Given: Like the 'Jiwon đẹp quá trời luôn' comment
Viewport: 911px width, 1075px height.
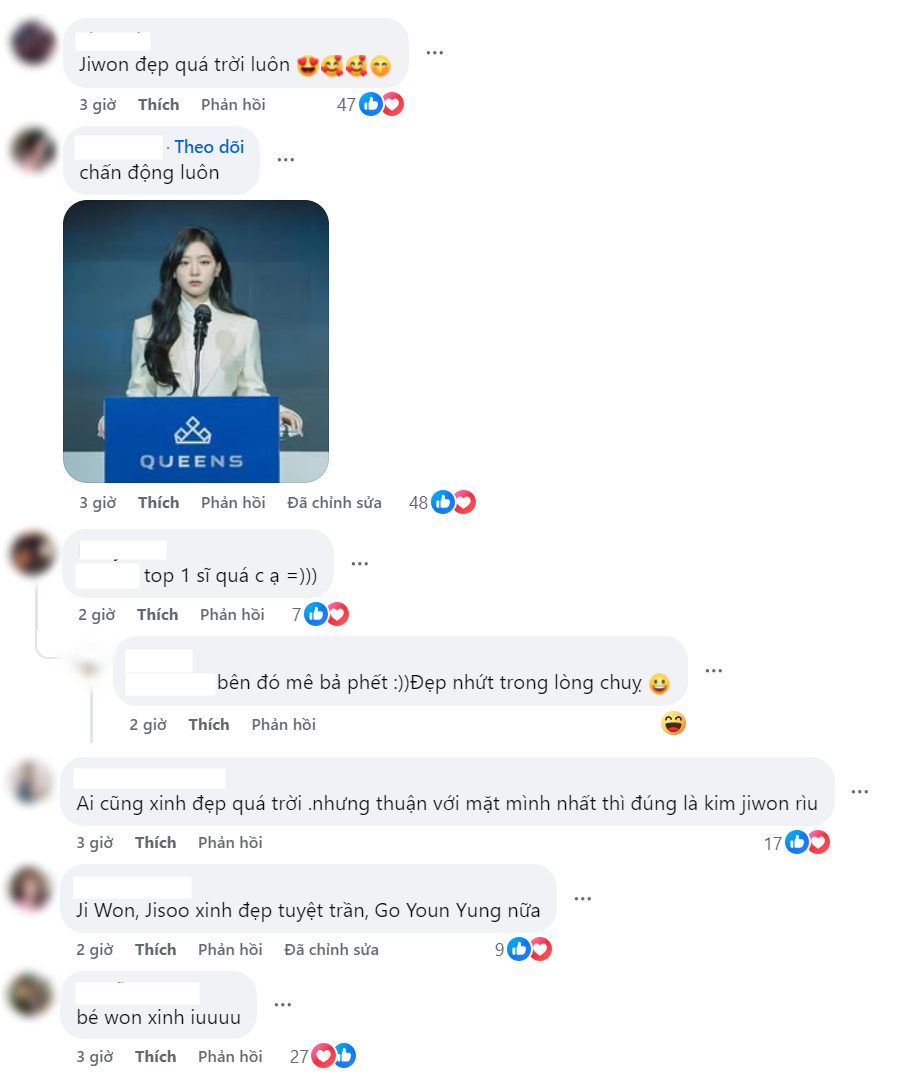Looking at the screenshot, I should (158, 104).
